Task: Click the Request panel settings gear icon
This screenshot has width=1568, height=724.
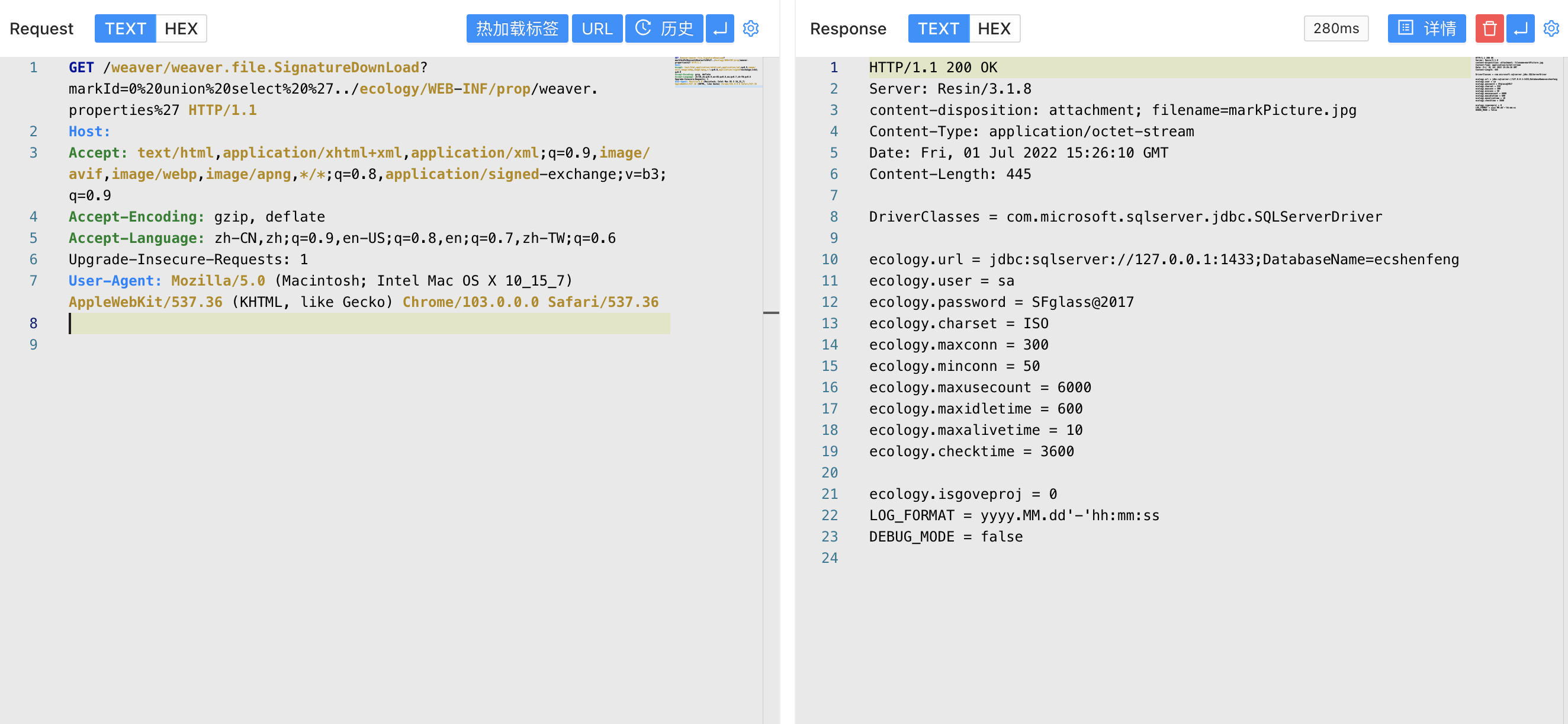Action: click(750, 28)
